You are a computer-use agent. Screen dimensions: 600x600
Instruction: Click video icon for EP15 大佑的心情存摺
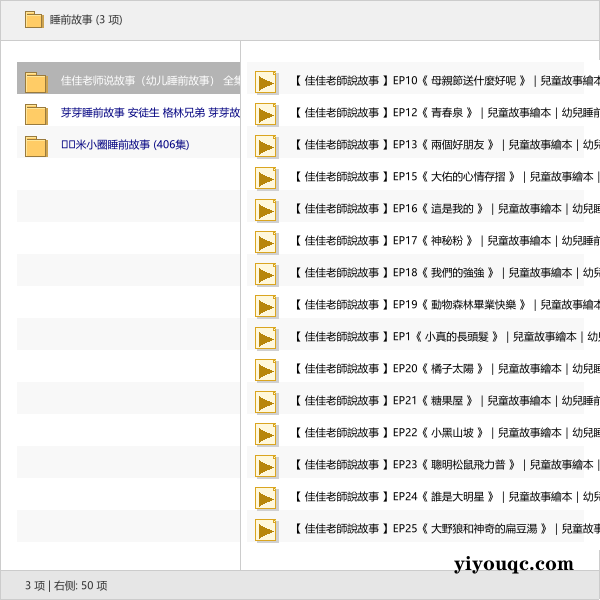click(x=266, y=178)
